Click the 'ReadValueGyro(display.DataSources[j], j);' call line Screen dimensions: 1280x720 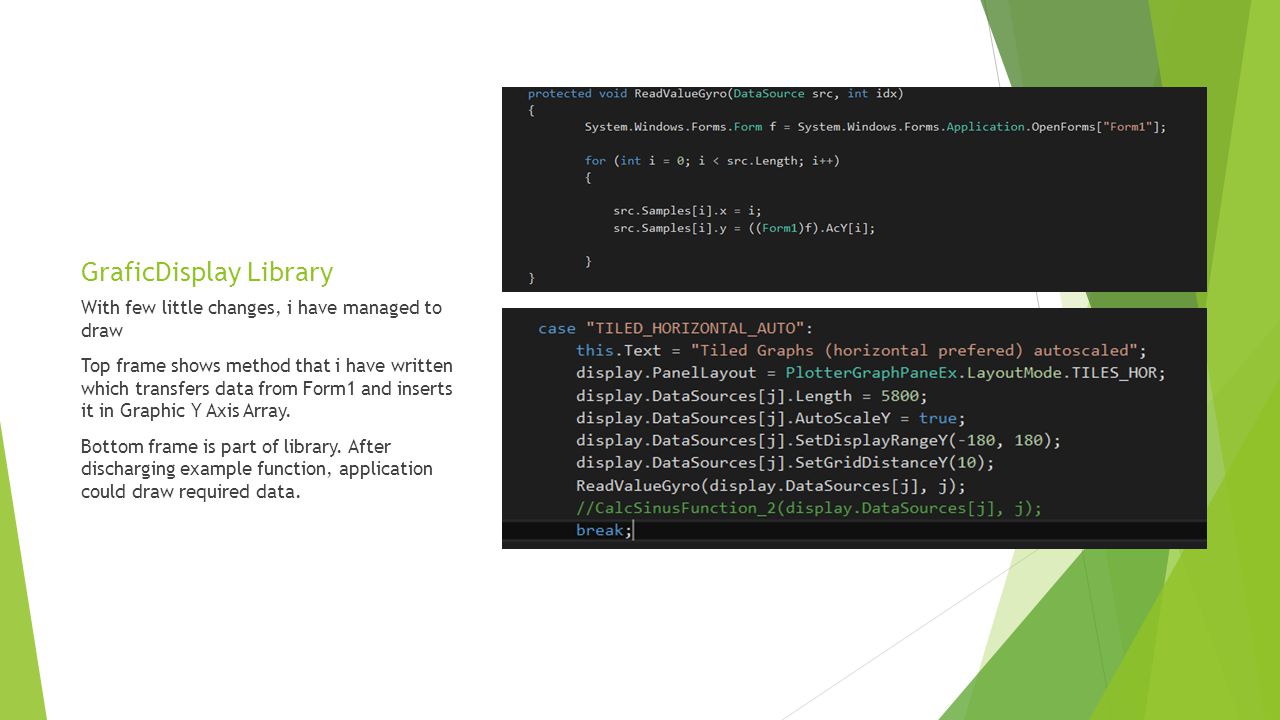tap(771, 486)
